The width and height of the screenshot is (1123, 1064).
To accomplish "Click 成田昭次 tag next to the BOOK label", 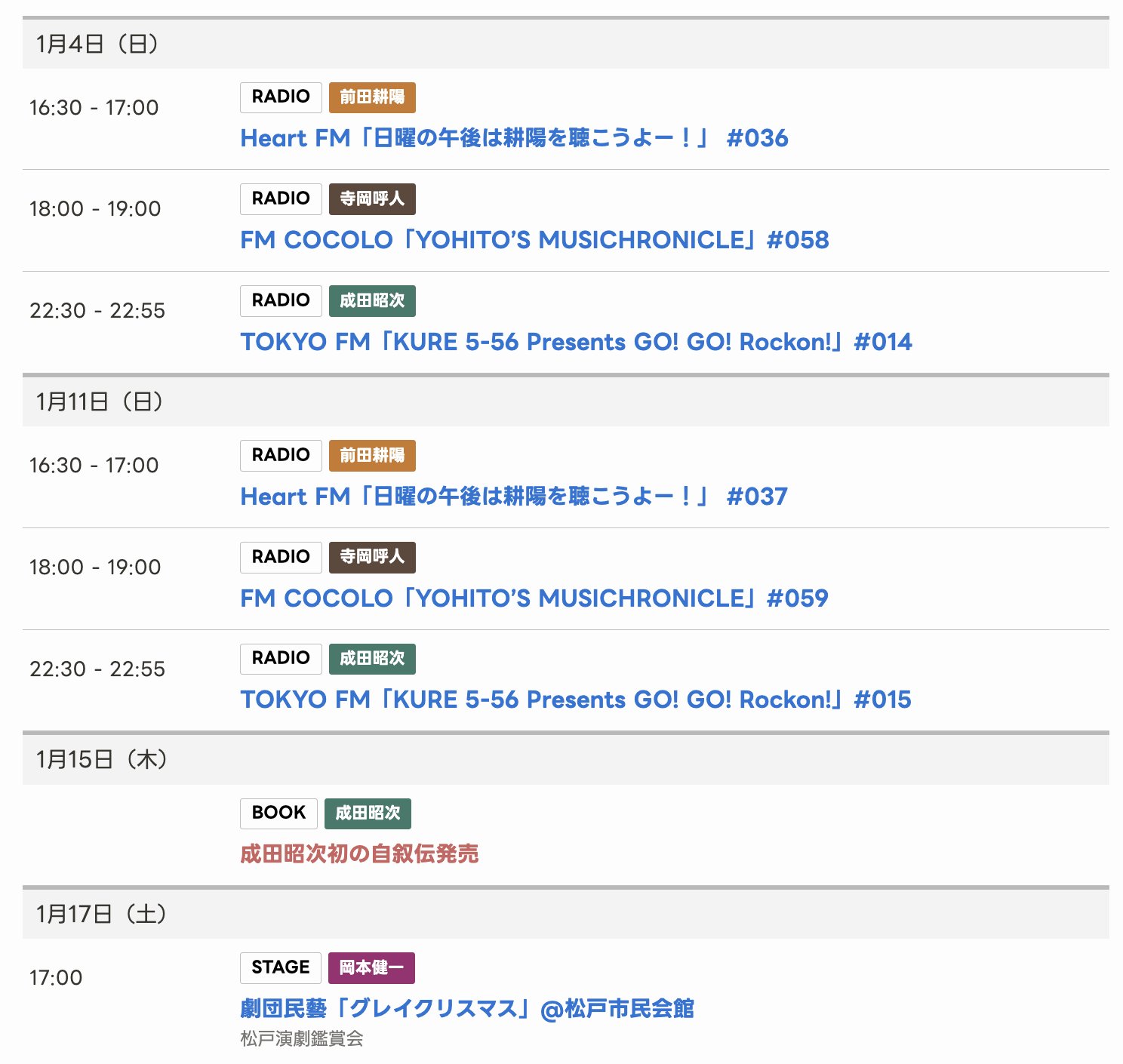I will click(368, 813).
